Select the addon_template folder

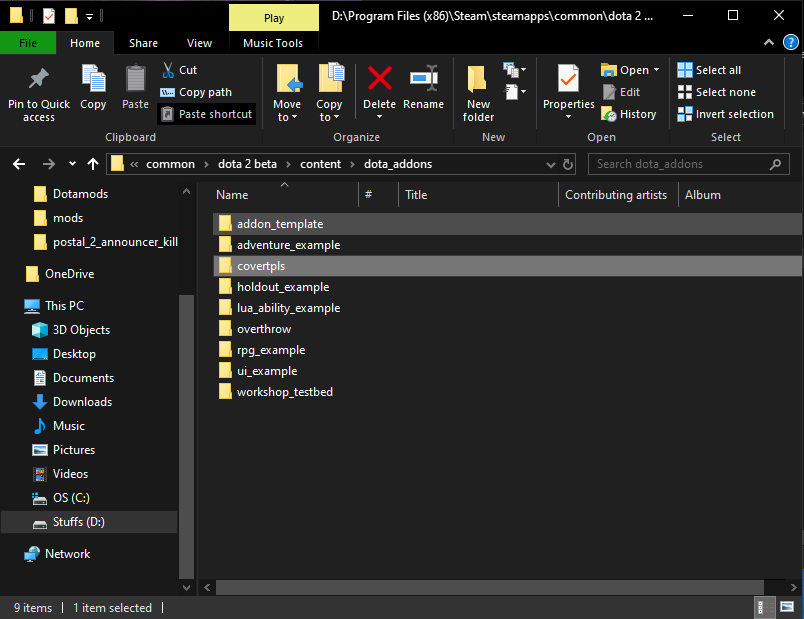(x=507, y=224)
